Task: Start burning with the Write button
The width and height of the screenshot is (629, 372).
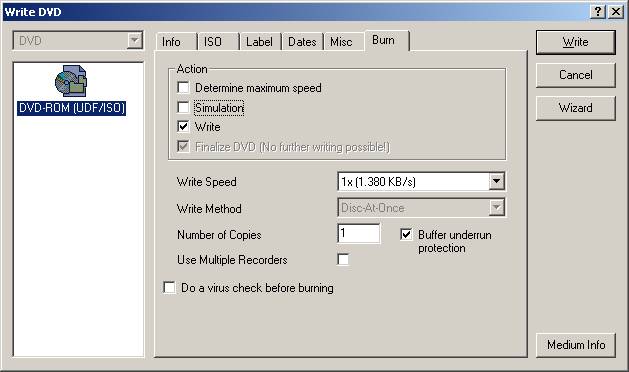Action: tap(575, 42)
